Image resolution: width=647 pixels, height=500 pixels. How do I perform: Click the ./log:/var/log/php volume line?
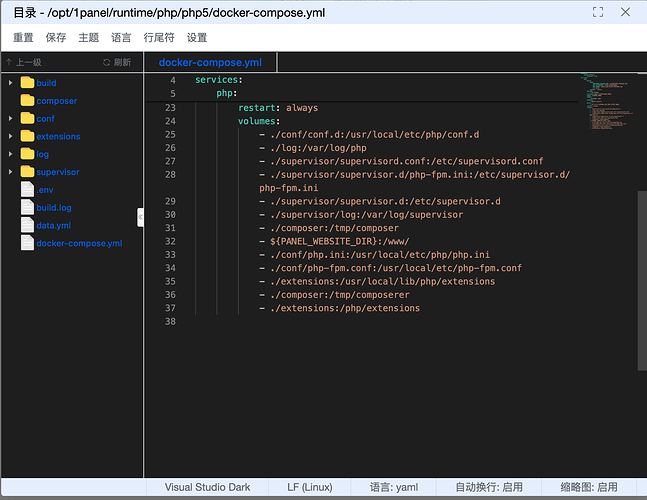(318, 148)
